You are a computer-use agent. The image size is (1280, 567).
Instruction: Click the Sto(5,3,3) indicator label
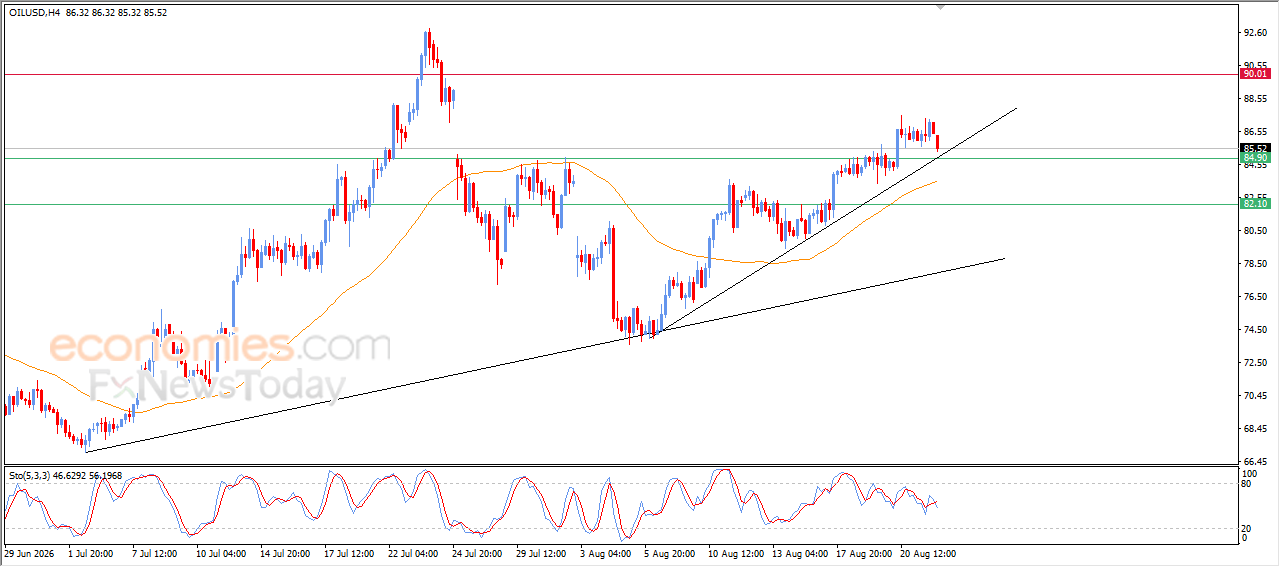pos(30,475)
